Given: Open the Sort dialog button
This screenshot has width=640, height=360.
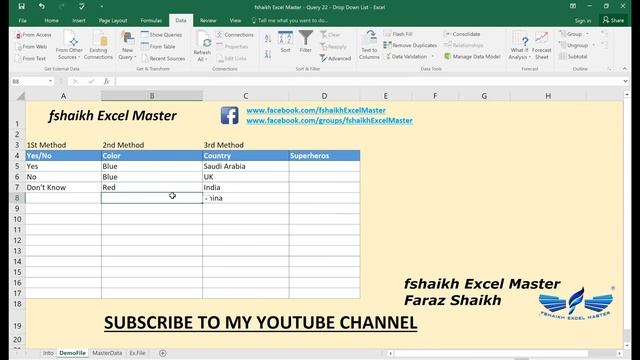Looking at the screenshot, I should click(285, 42).
